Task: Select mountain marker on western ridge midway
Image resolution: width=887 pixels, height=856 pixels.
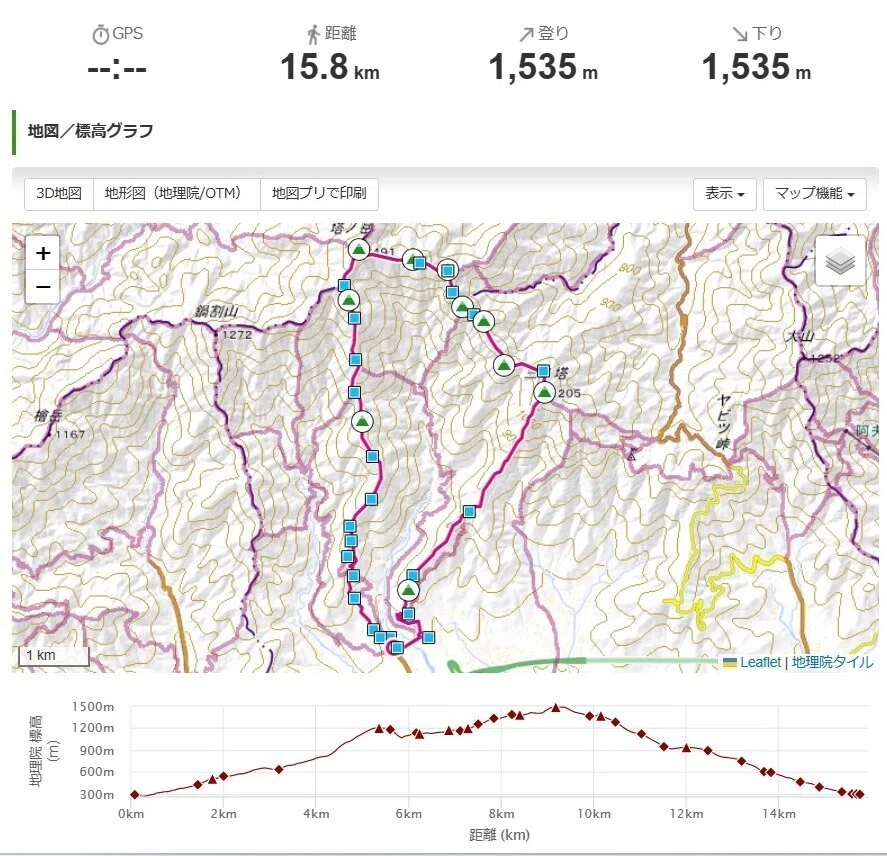Action: [x=362, y=421]
